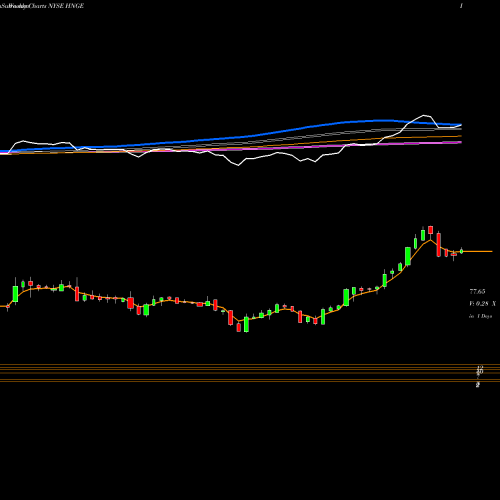
Task: Select the small '1' marker at top right
Action: [461, 6]
